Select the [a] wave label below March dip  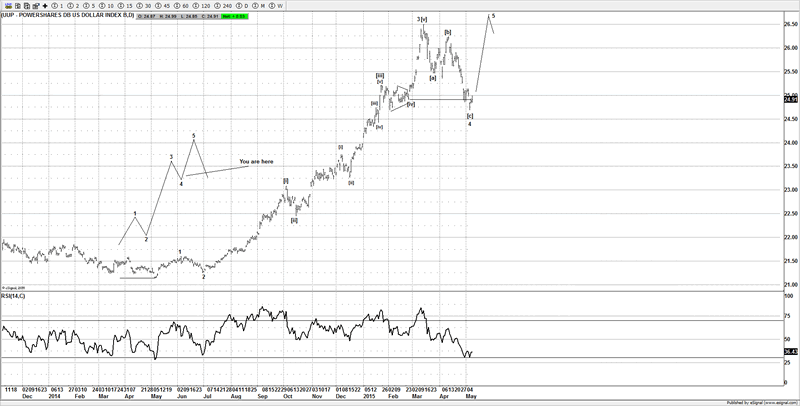433,78
